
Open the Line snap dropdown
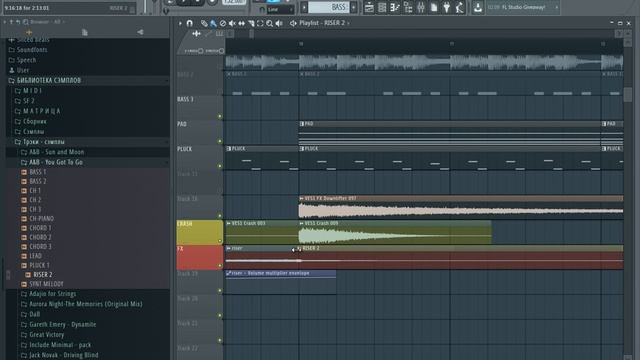(x=280, y=9)
